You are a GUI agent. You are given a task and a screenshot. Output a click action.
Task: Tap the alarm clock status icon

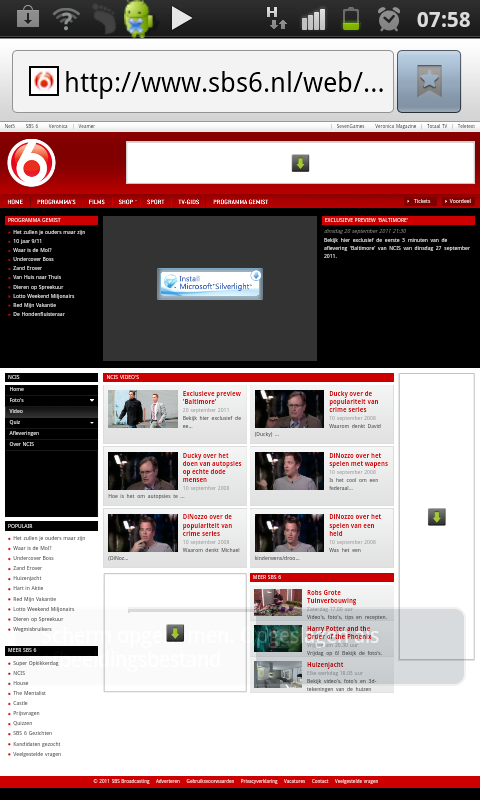[389, 18]
